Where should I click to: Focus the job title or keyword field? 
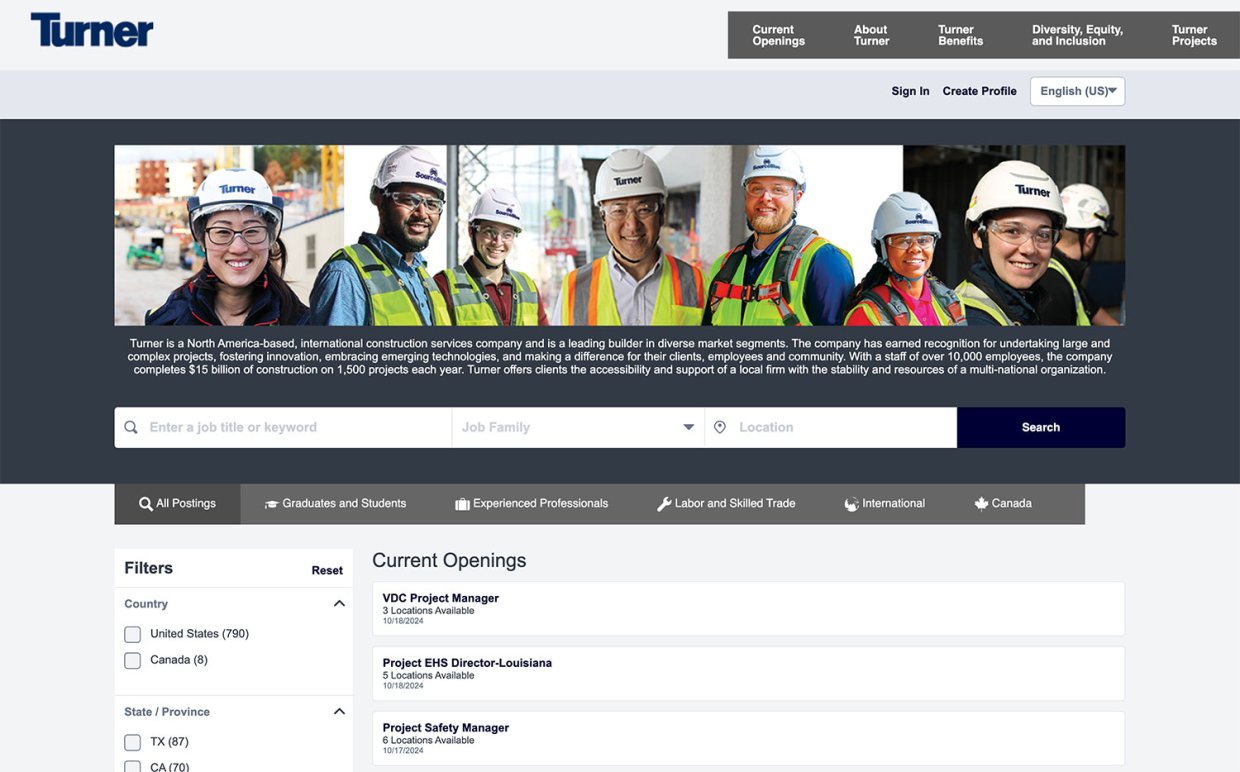point(283,427)
